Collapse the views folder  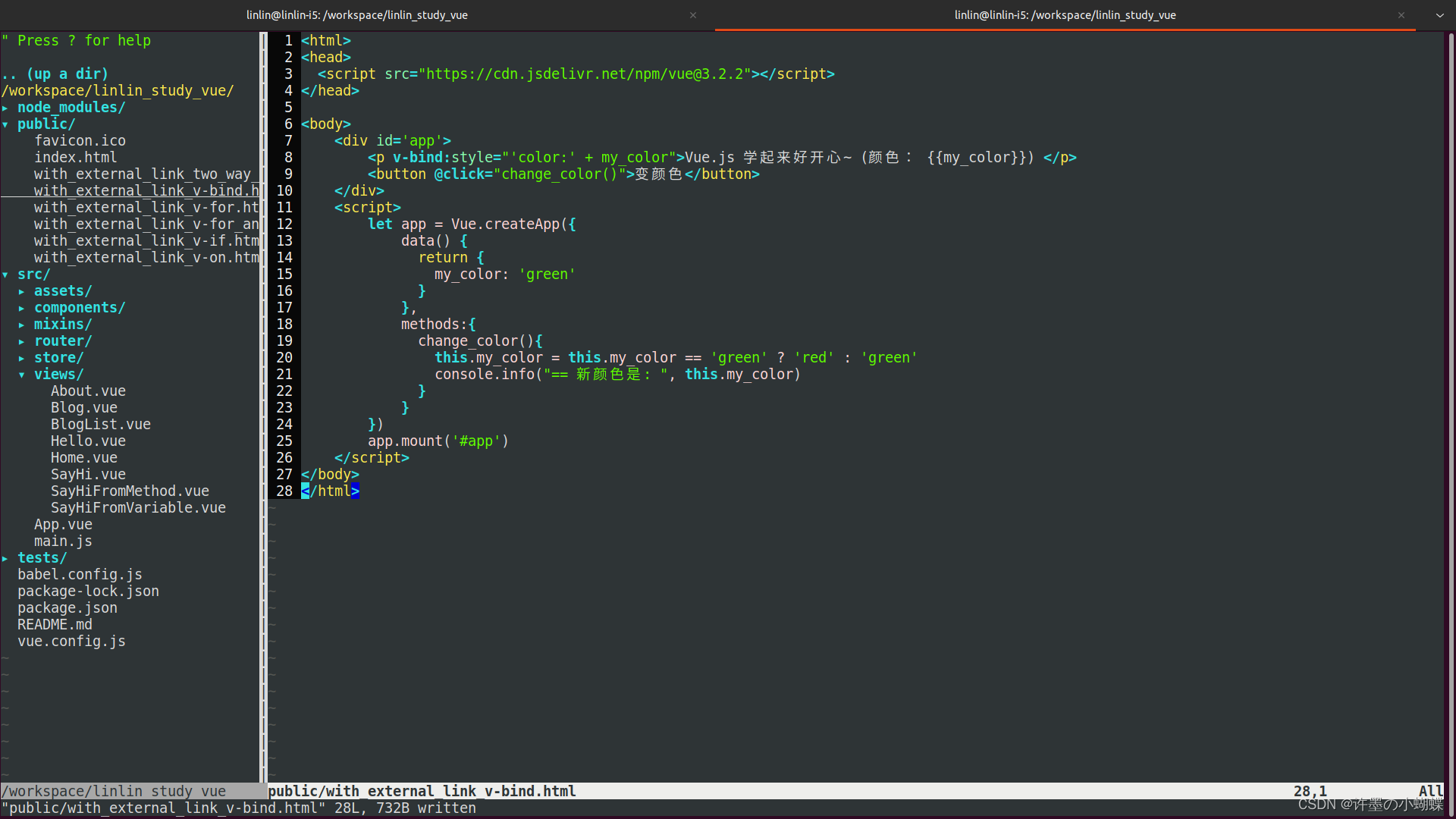[58, 375]
